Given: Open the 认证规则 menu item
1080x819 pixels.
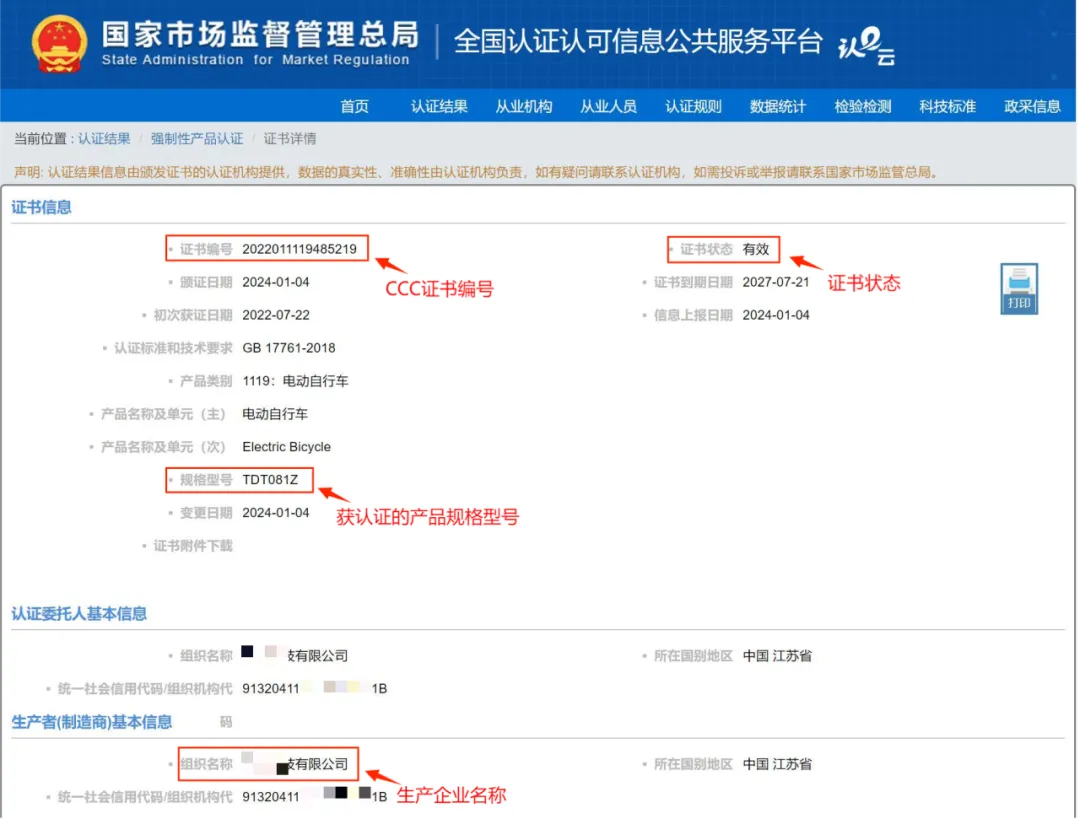Looking at the screenshot, I should click(x=692, y=105).
